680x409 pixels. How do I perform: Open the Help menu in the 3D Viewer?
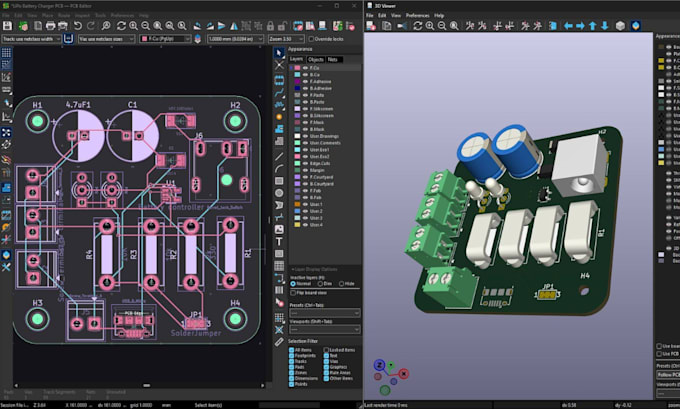(x=439, y=15)
